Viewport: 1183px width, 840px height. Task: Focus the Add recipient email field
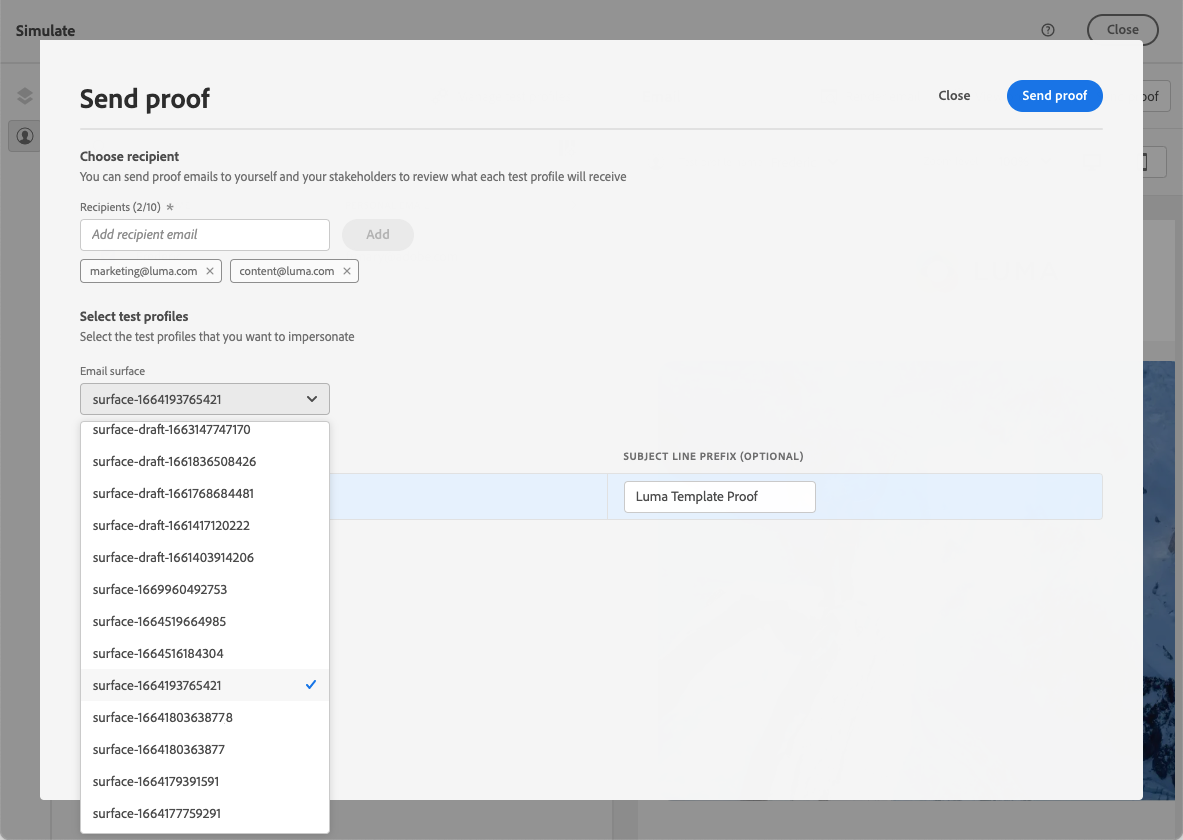204,235
